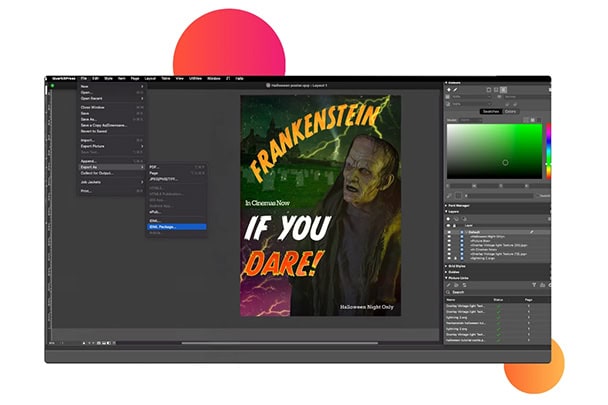Click the filter funnel icon in picture panel

point(534,285)
